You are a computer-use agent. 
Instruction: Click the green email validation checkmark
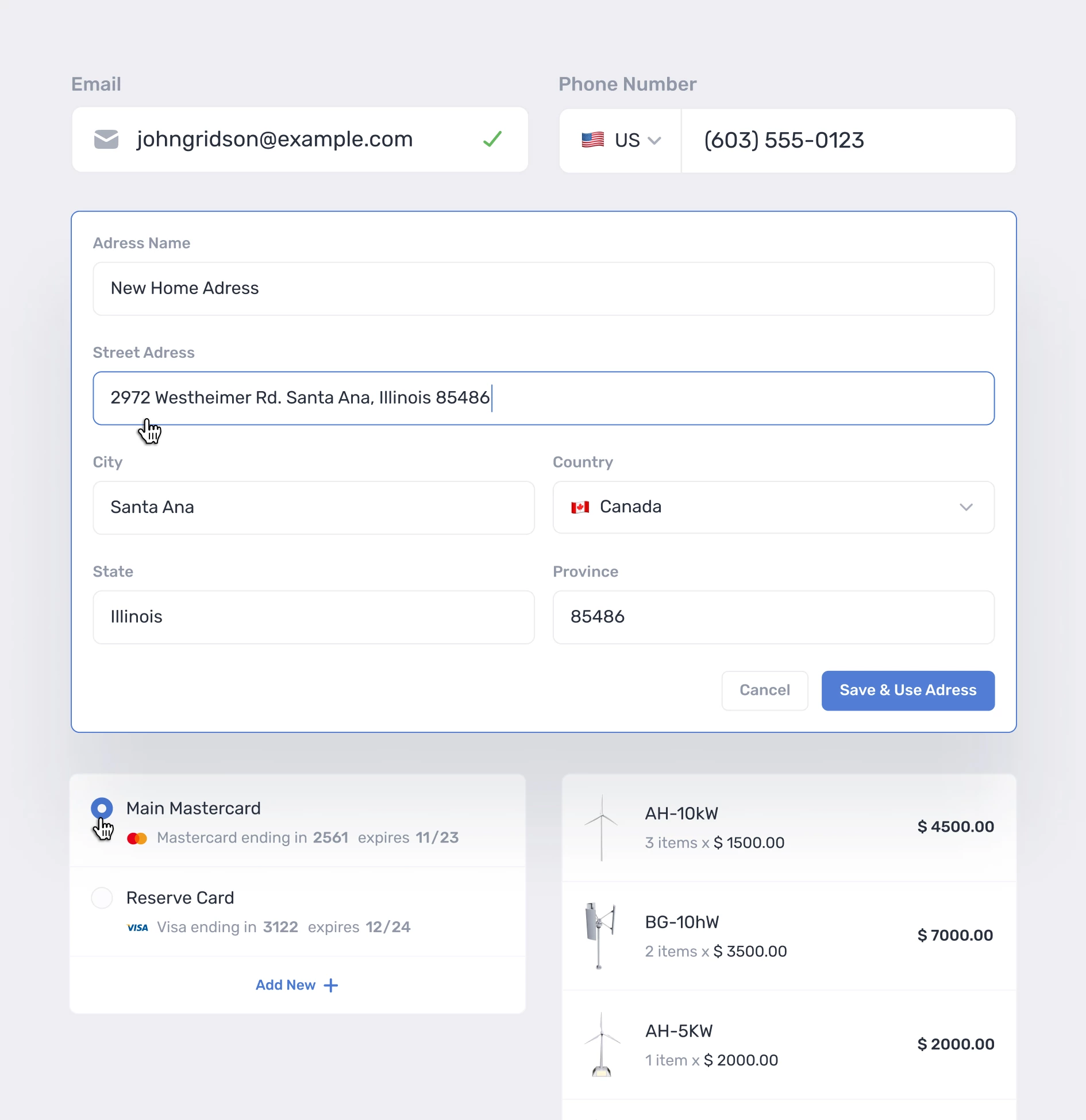click(492, 139)
